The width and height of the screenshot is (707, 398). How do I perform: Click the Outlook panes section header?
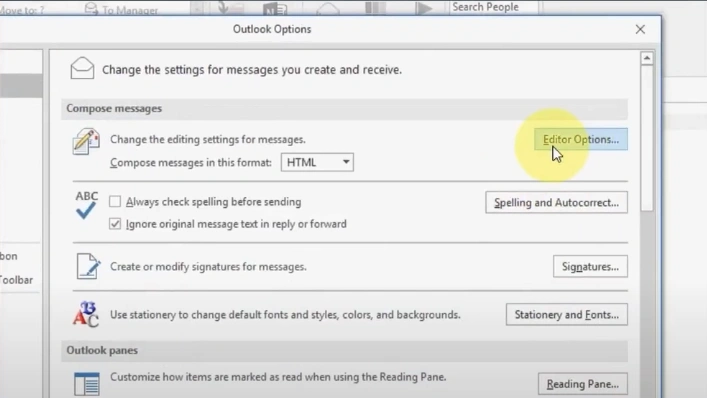[344, 350]
